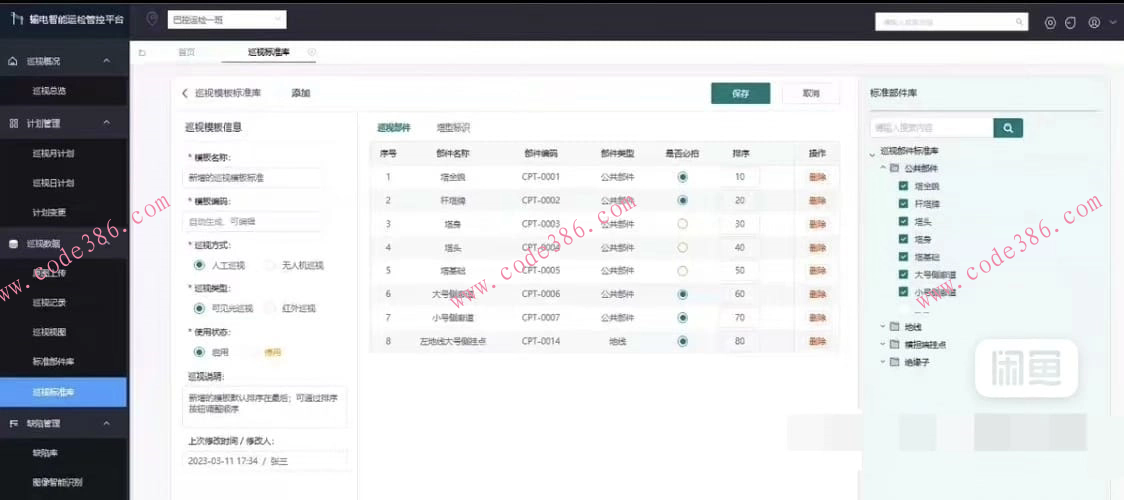The image size is (1124, 500).
Task: Click the CPT-0007 code cell
Action: point(540,317)
